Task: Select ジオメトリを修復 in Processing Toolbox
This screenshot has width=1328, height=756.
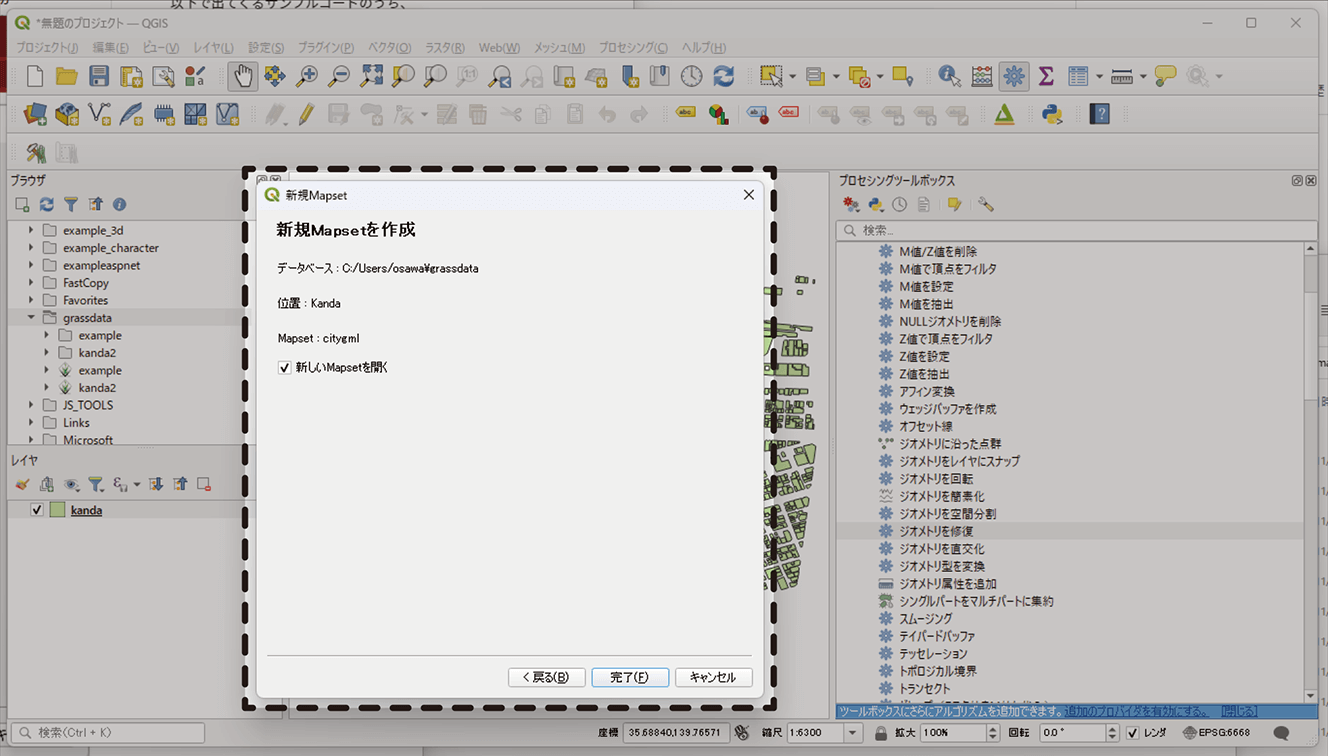Action: pyautogui.click(x=936, y=531)
